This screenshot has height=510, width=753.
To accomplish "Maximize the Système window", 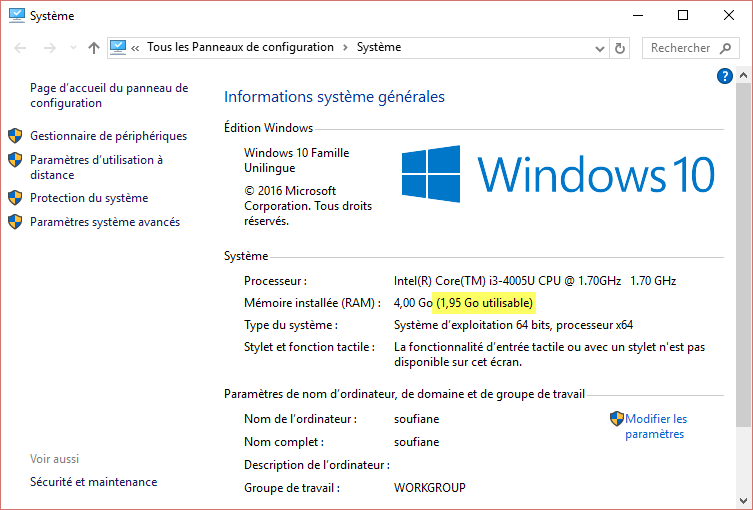I will pyautogui.click(x=683, y=15).
